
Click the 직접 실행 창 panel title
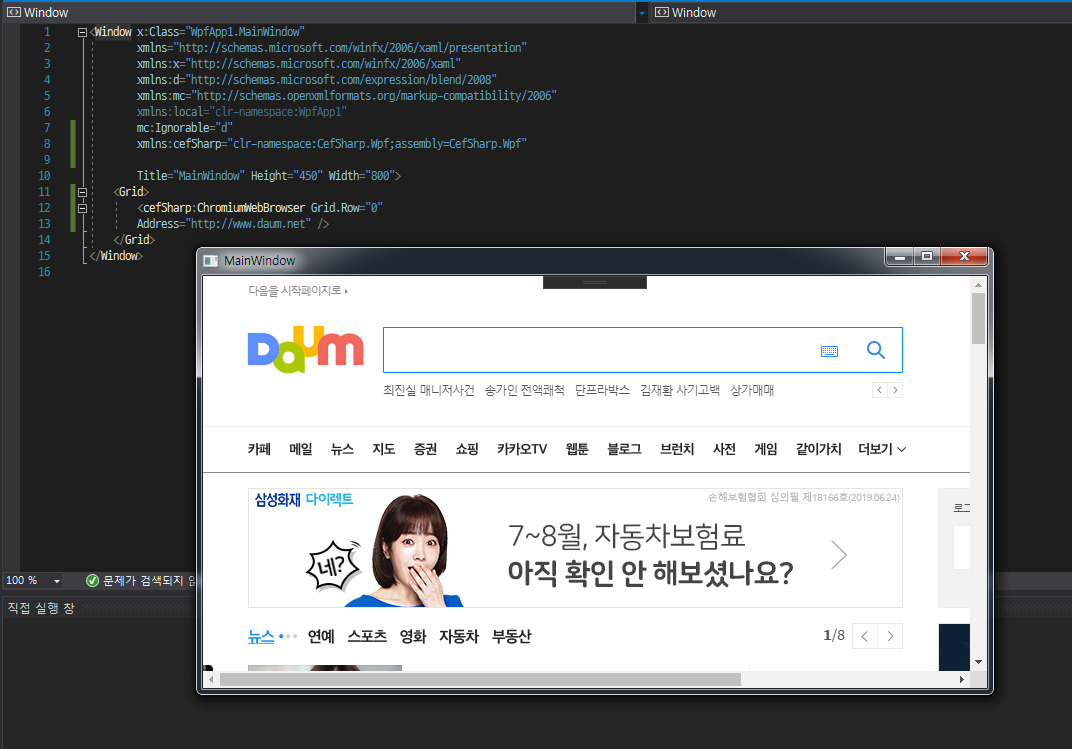tap(40, 608)
